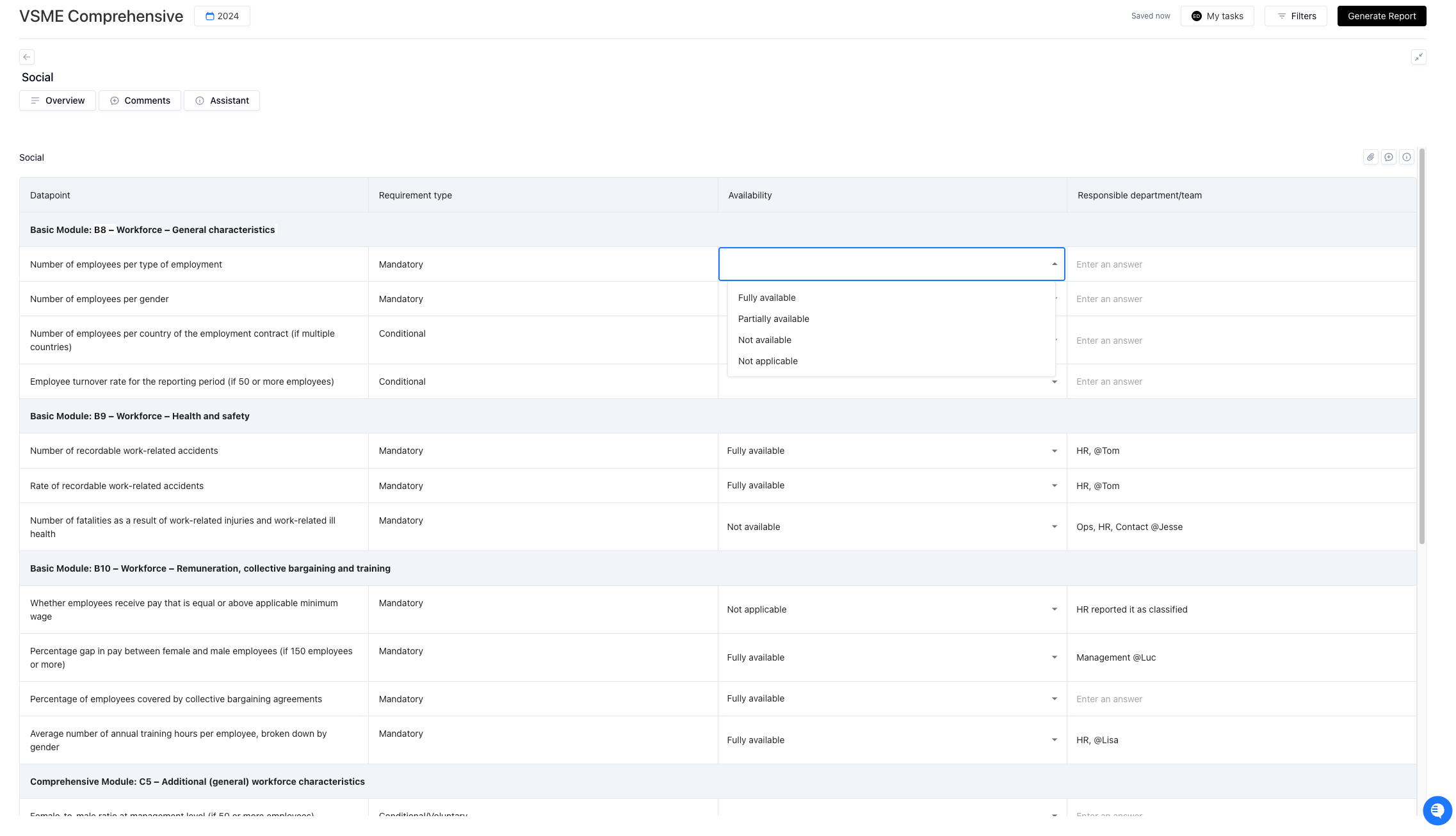Select Fully available option

tap(891, 298)
